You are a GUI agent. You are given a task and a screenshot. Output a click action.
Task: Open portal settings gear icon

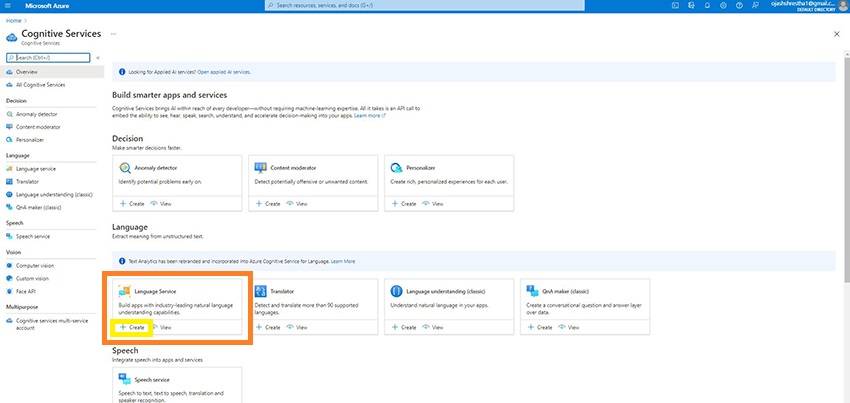click(723, 5)
